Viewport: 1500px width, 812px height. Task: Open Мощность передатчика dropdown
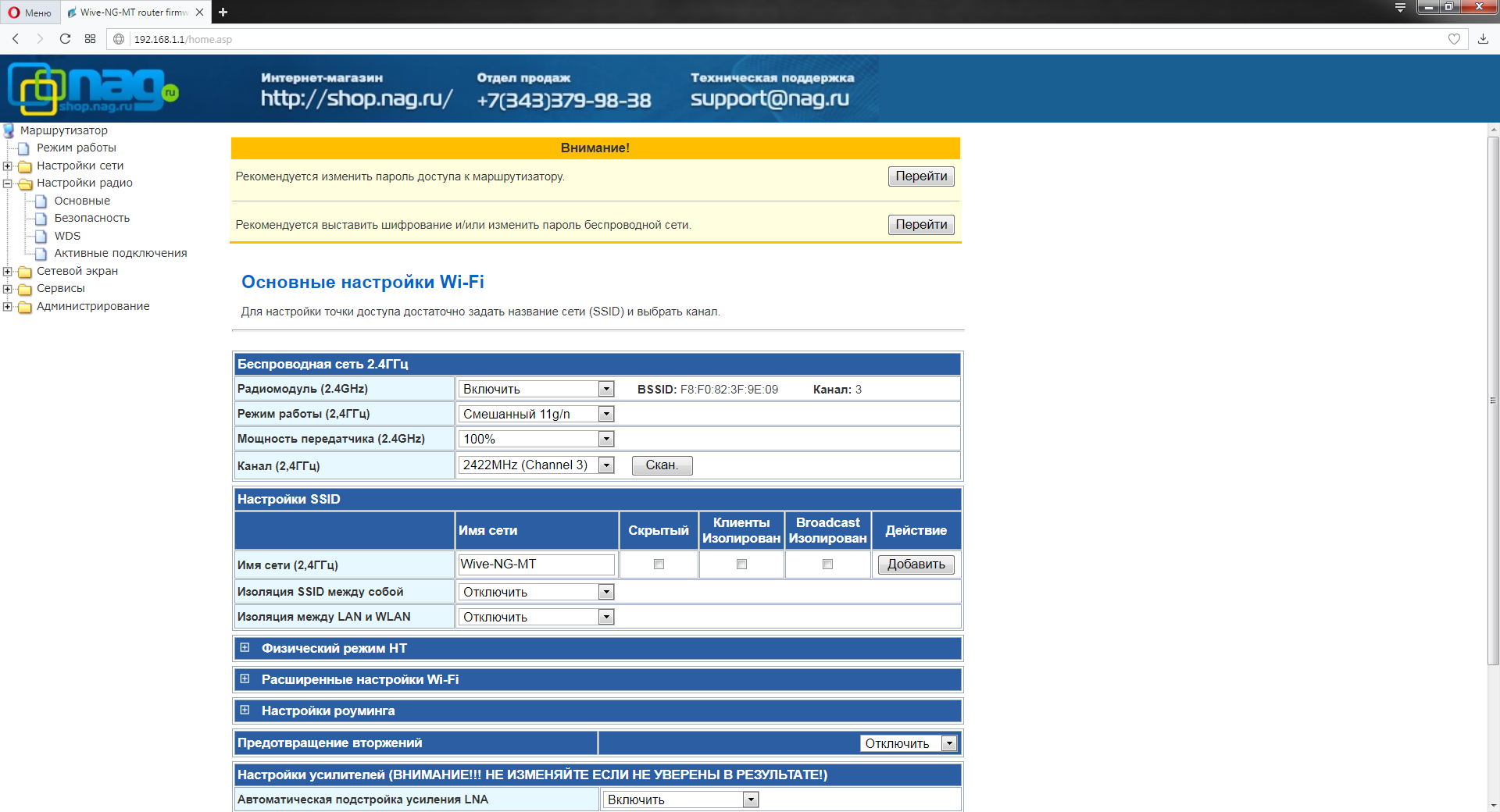536,439
